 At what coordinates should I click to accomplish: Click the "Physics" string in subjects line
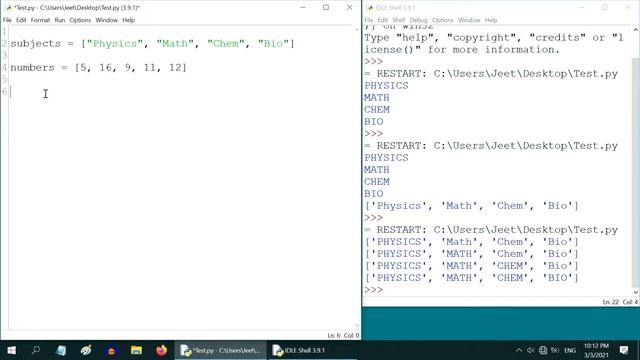[114, 44]
